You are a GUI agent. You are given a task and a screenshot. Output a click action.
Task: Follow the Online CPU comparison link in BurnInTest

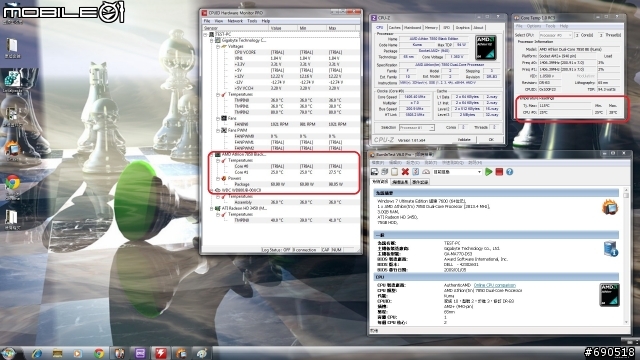pos(495,285)
